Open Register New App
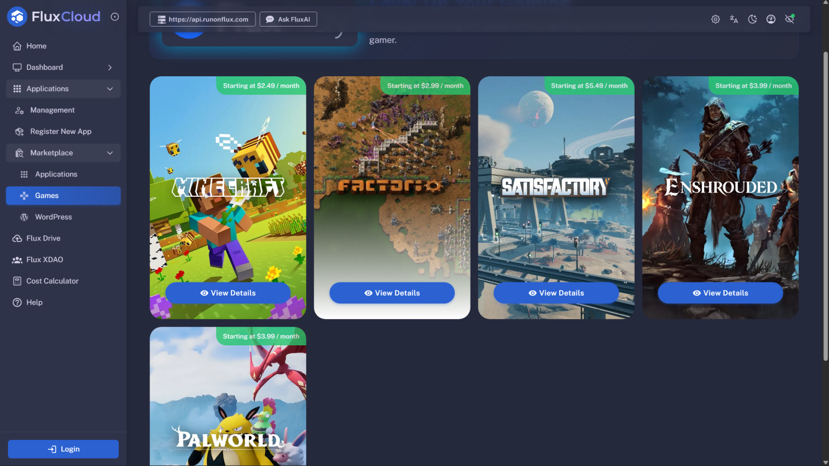829x466 pixels. point(63,132)
